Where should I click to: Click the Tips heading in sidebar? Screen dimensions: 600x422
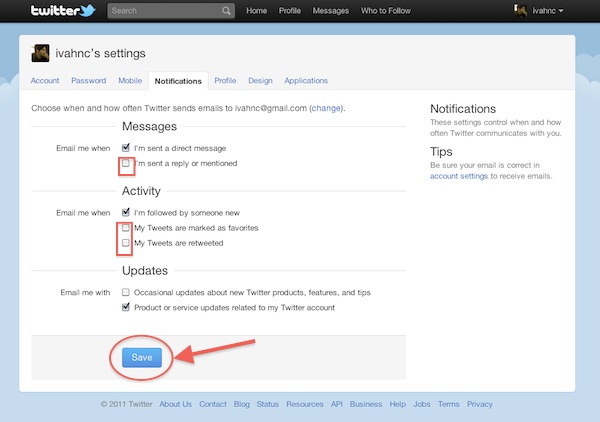[x=441, y=152]
